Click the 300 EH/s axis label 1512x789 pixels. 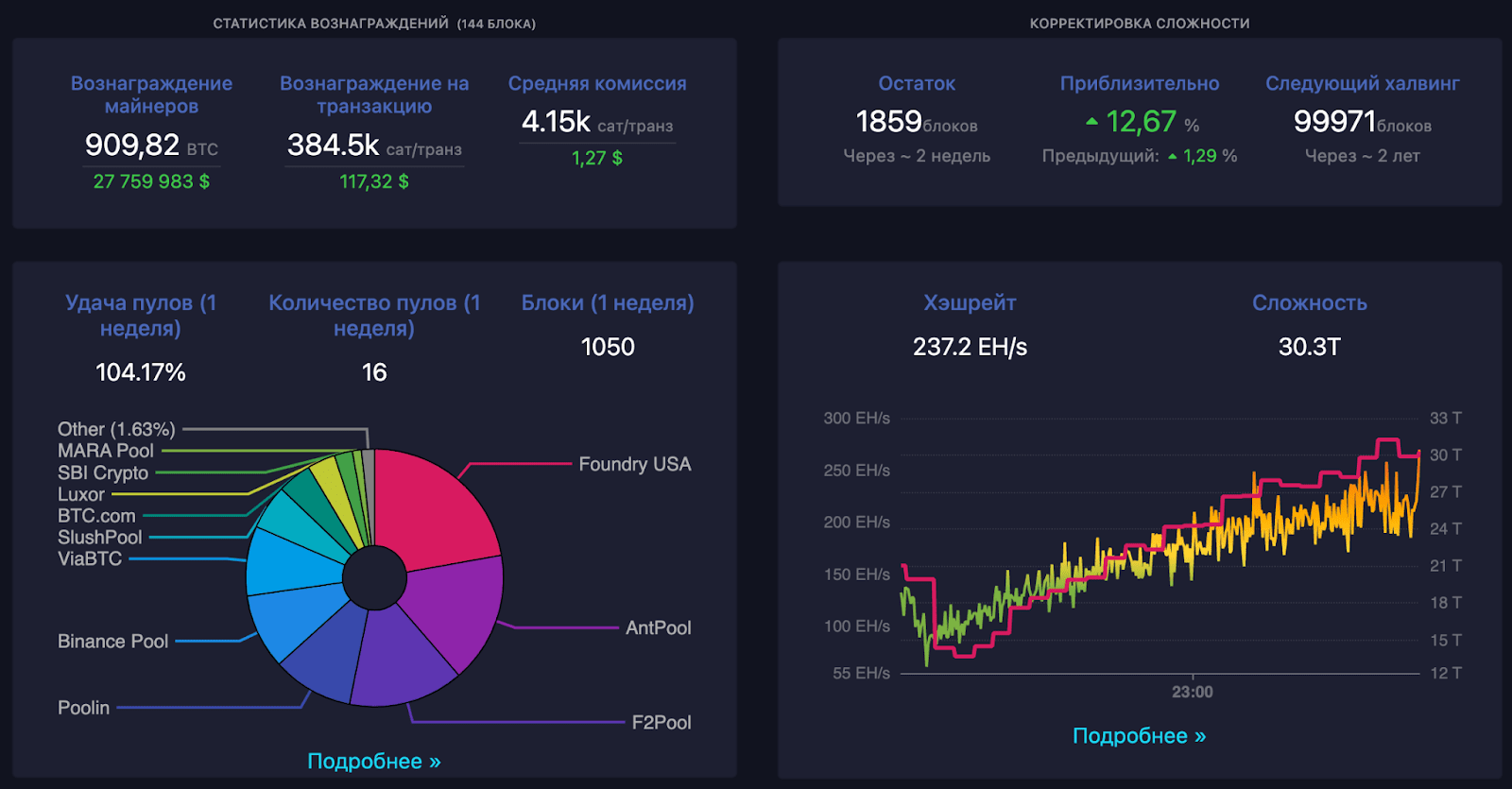coord(857,418)
